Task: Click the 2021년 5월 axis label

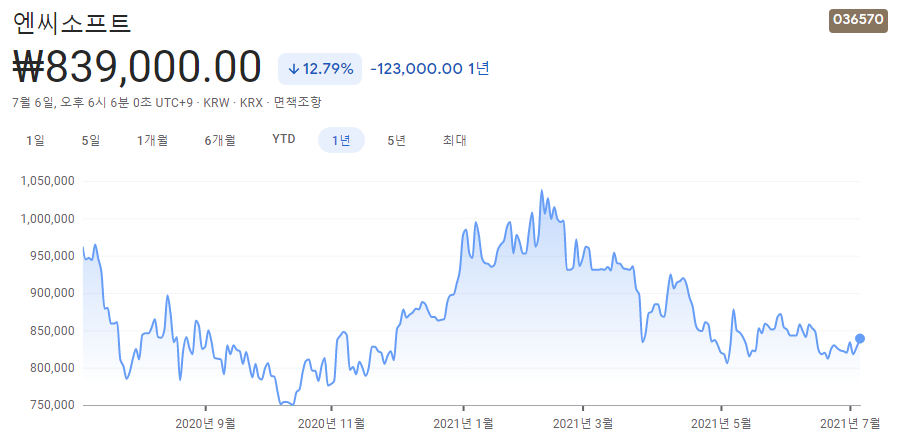Action: pos(721,424)
